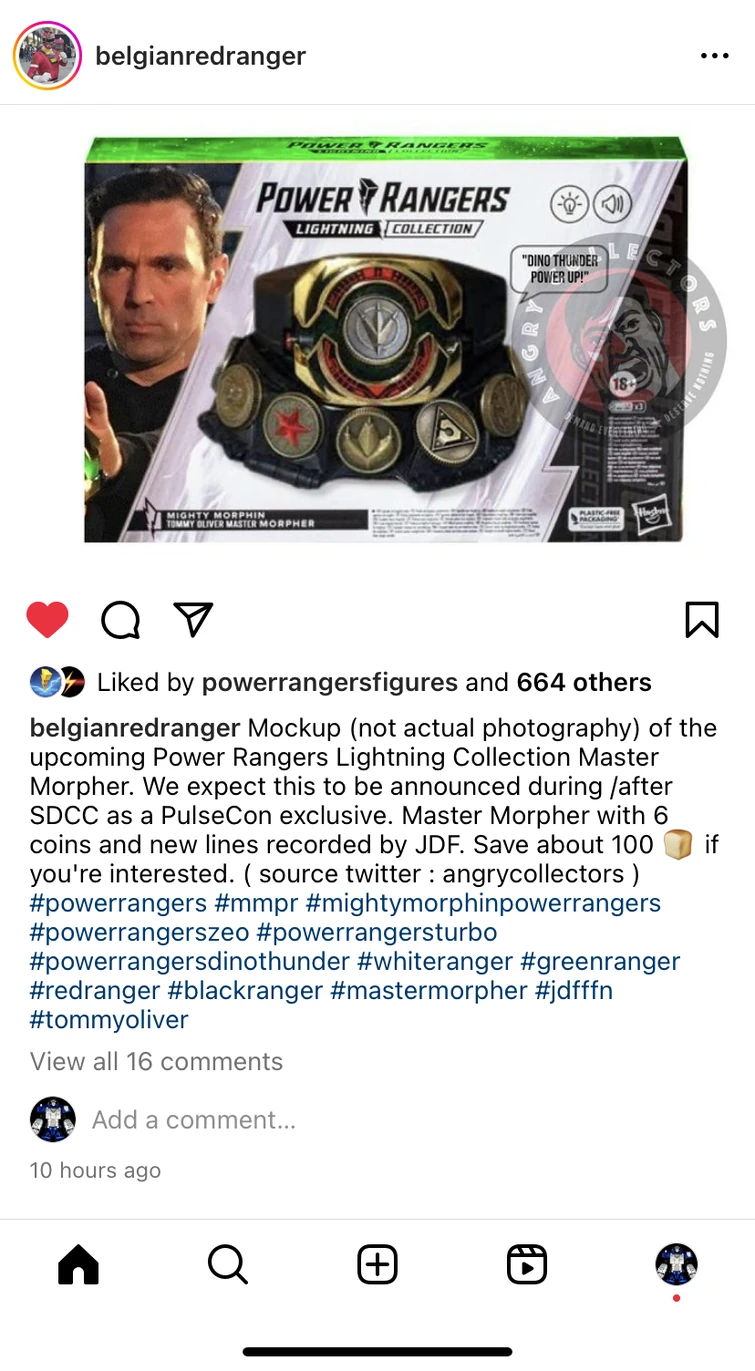This screenshot has width=755, height=1371.
Task: Focus the Add a comment field
Action: click(x=194, y=1120)
